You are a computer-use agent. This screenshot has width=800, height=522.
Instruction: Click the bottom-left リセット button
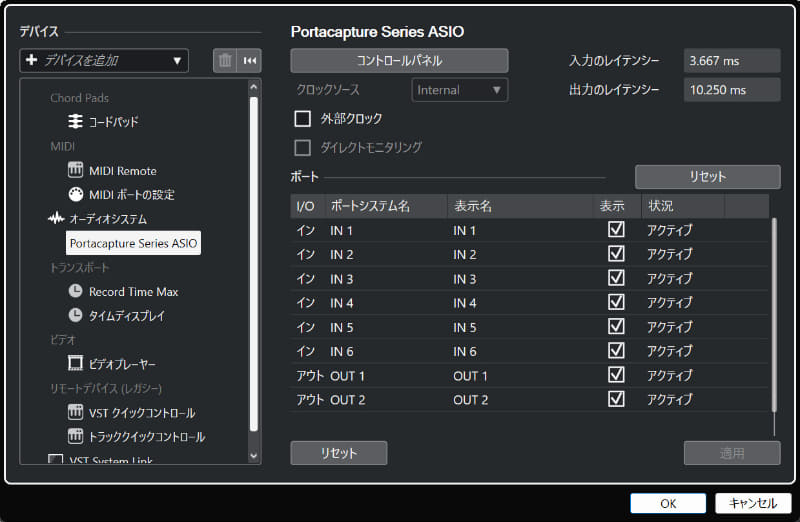pyautogui.click(x=339, y=453)
